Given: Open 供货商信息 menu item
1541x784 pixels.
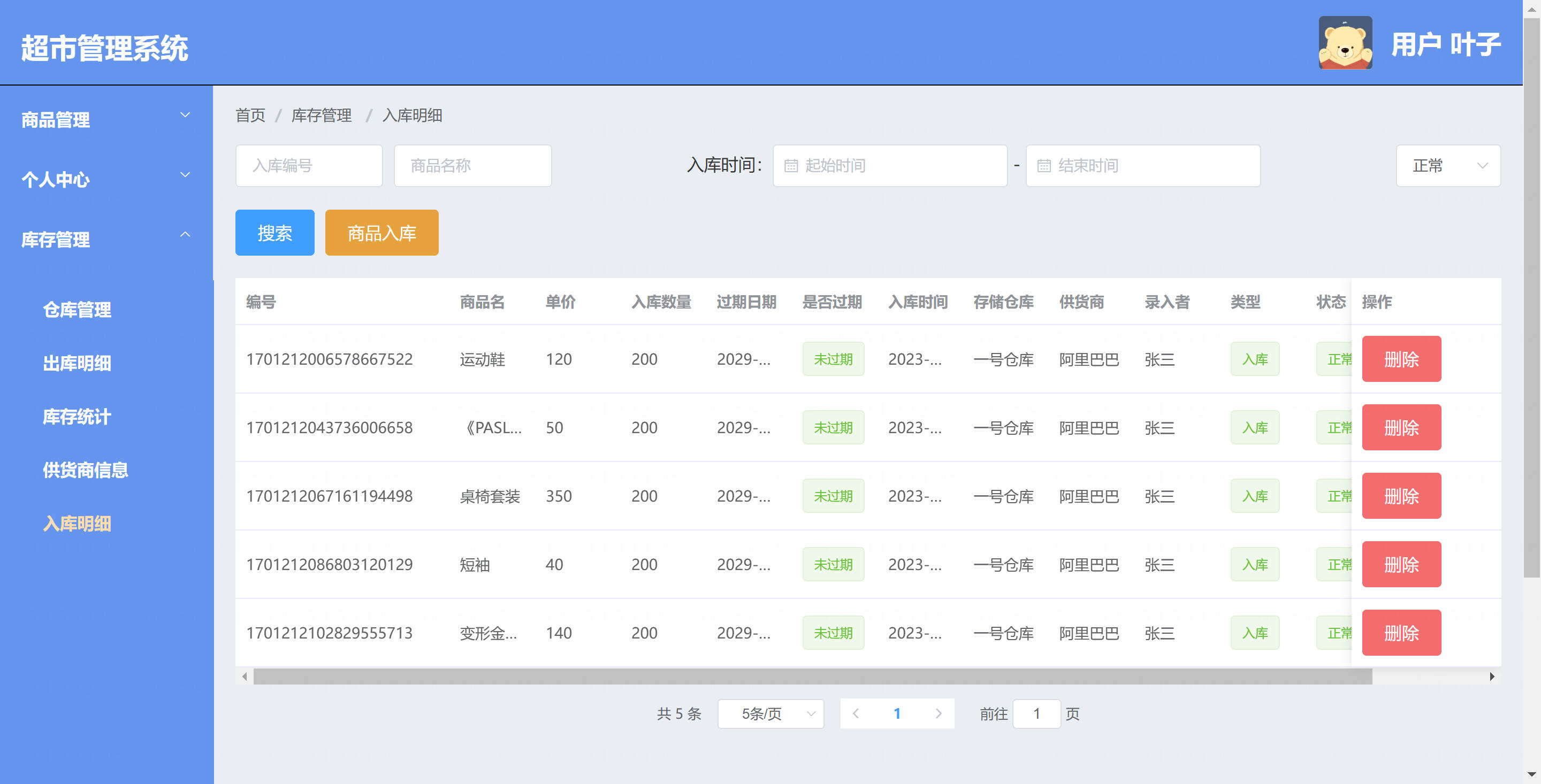Looking at the screenshot, I should click(x=86, y=470).
